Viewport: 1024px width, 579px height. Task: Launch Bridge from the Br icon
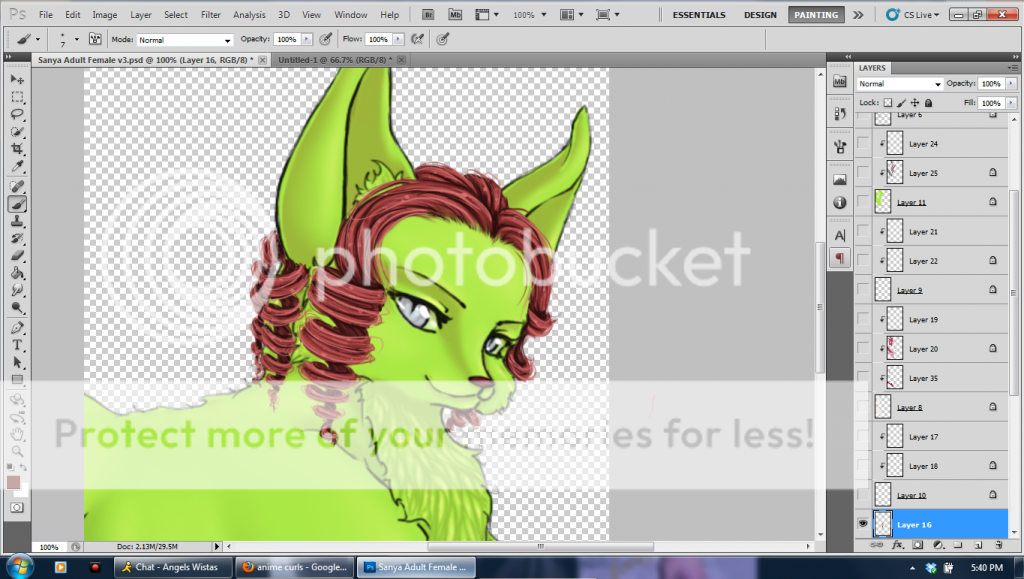point(427,15)
